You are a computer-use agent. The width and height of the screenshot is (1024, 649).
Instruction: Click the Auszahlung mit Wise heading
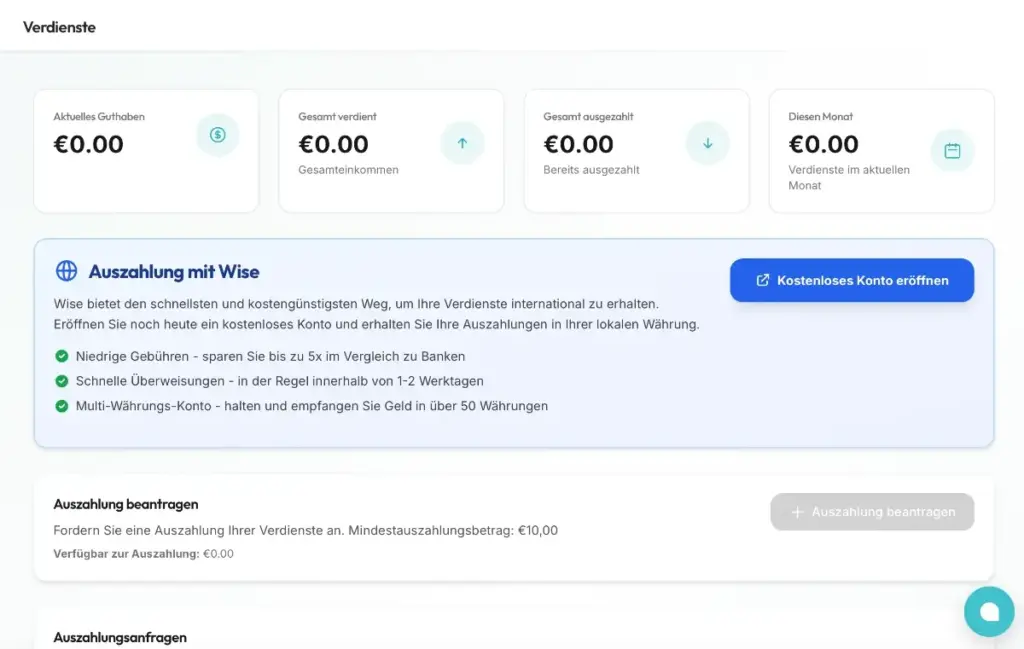[174, 272]
